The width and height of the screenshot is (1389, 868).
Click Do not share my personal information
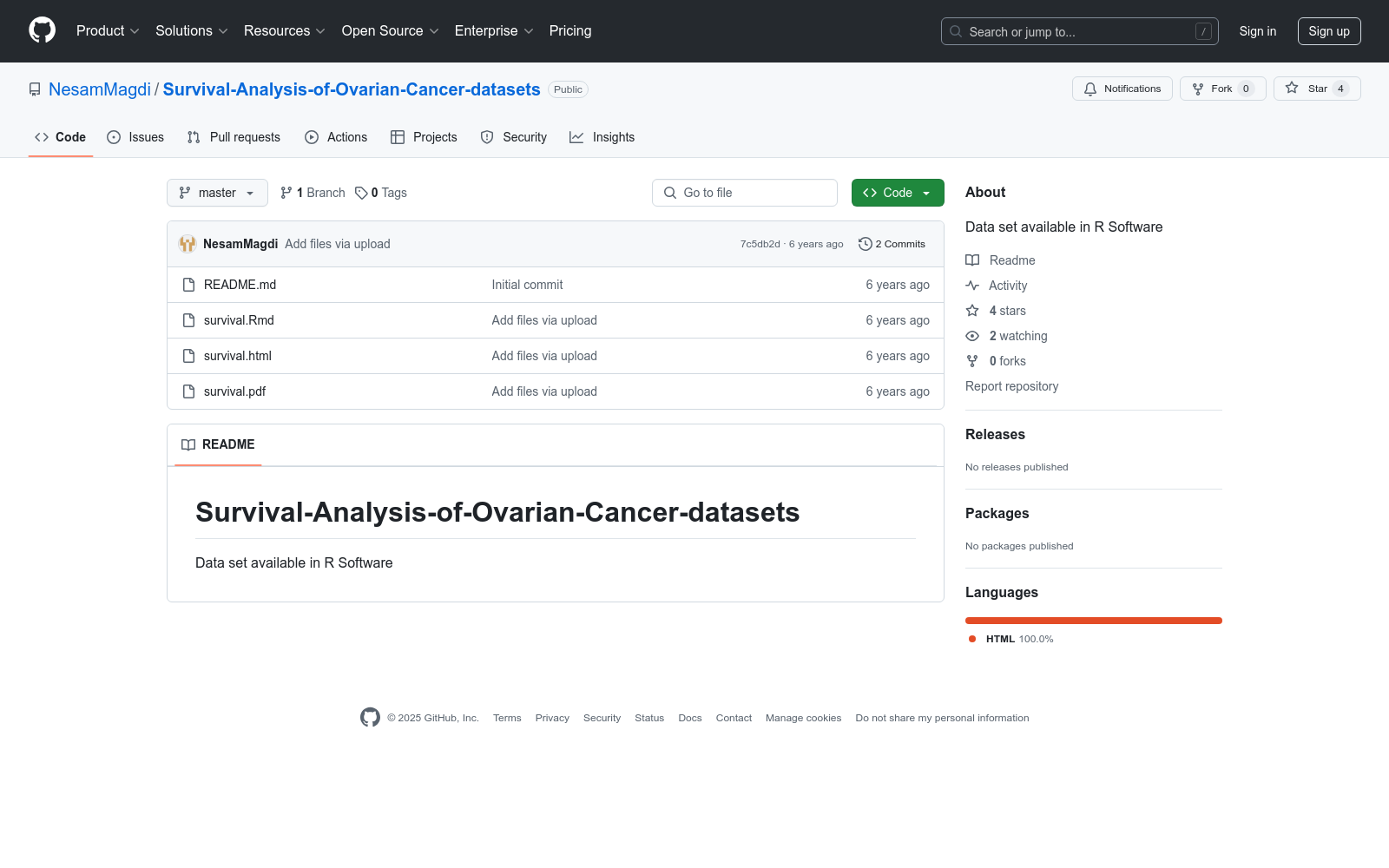(x=942, y=718)
